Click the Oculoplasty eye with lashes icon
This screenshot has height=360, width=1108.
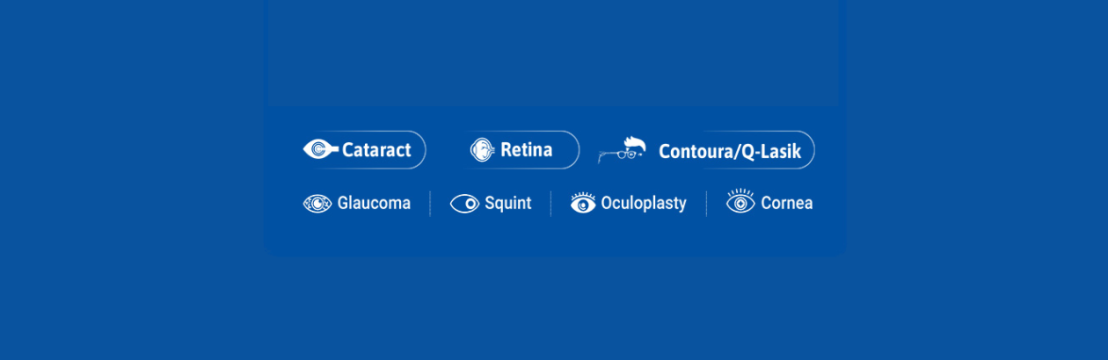coord(583,203)
